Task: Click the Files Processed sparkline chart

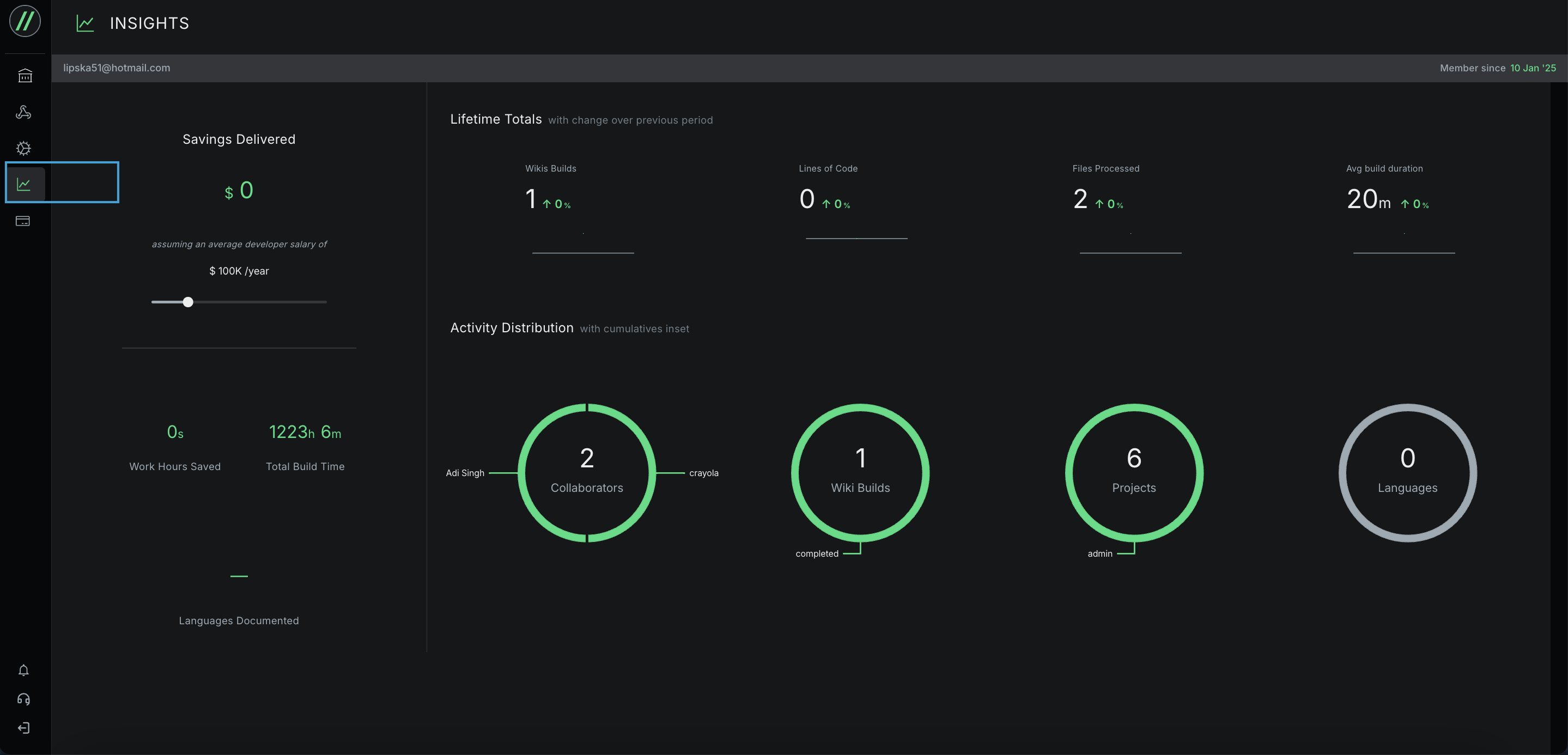Action: [1131, 243]
